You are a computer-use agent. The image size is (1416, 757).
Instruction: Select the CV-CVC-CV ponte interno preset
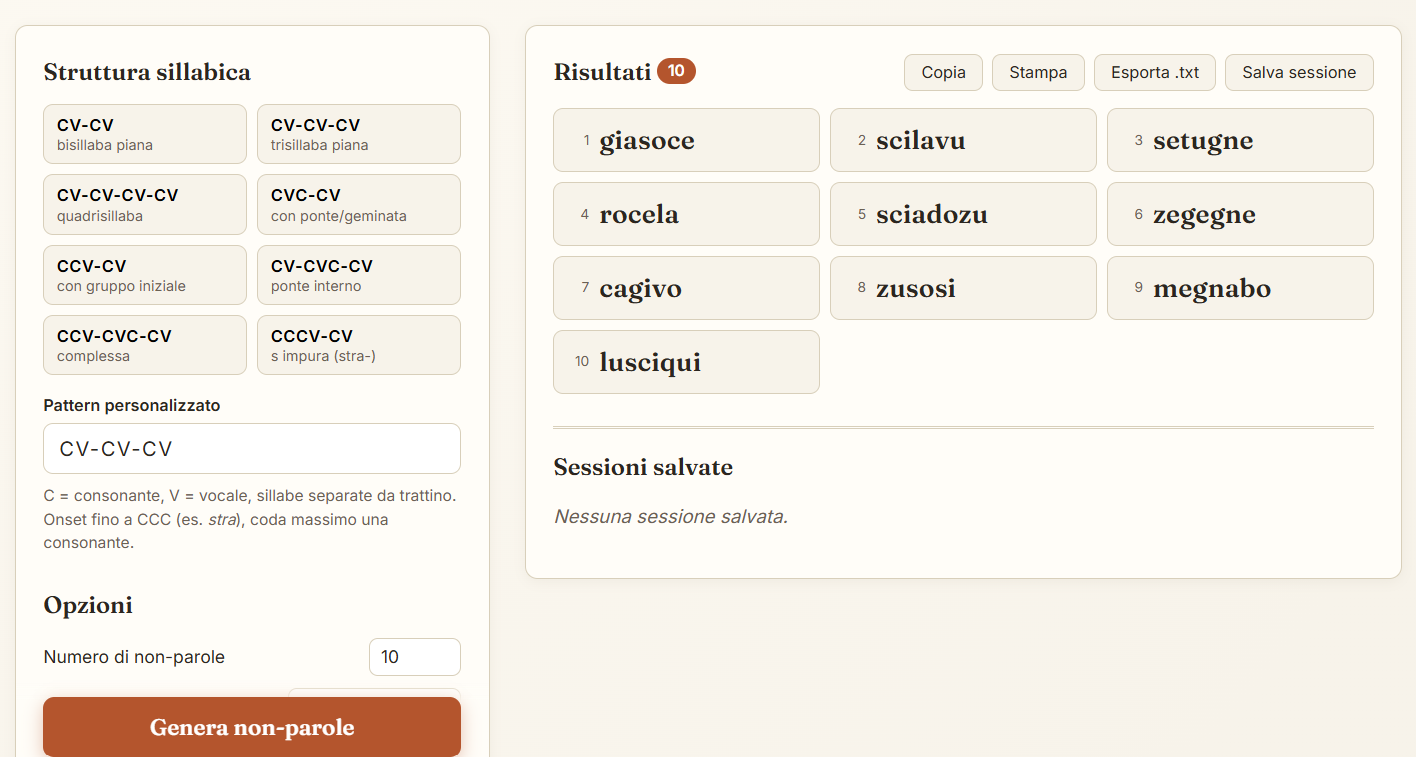pyautogui.click(x=359, y=275)
